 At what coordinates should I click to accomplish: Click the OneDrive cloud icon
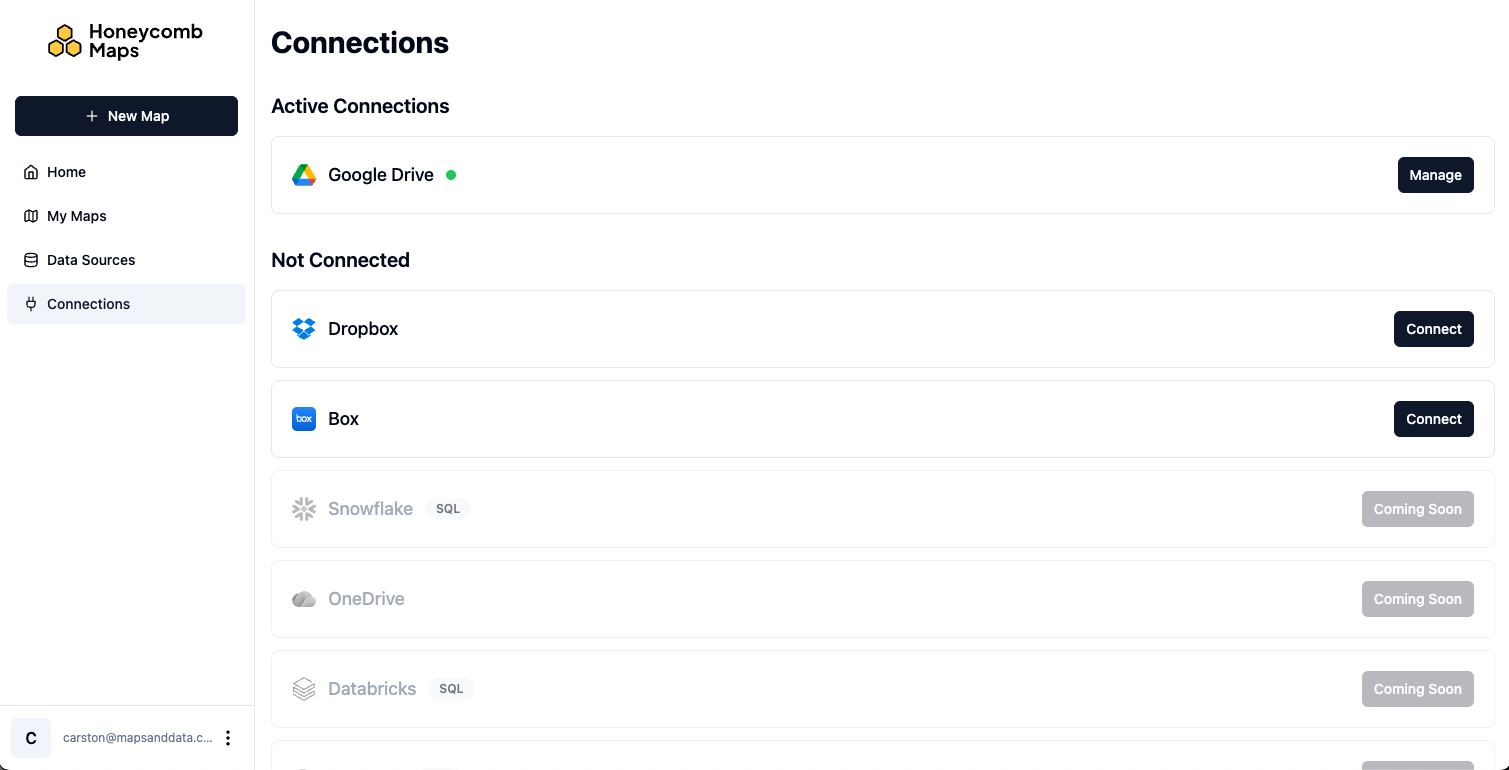[x=304, y=599]
